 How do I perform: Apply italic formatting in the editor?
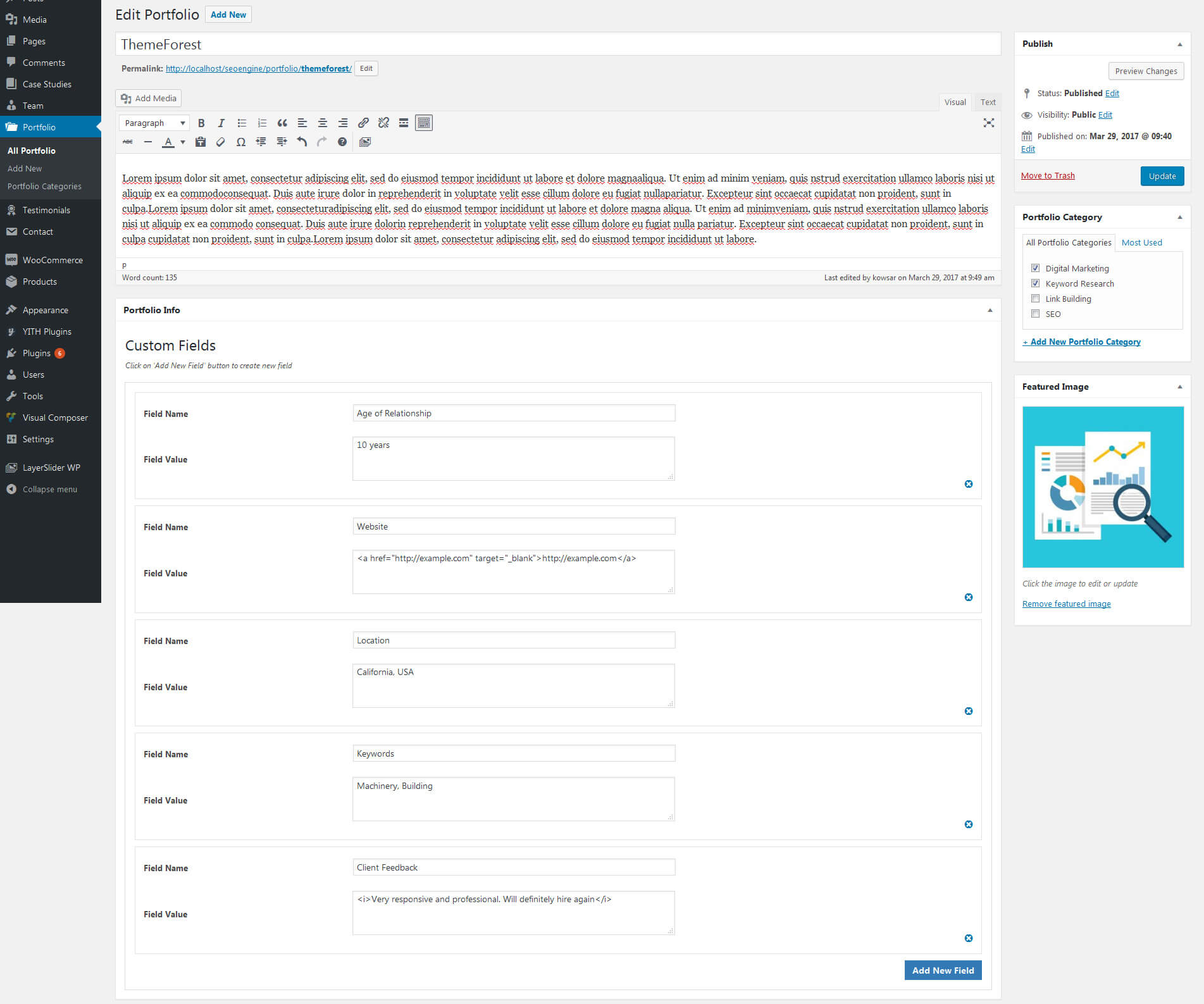(x=221, y=123)
